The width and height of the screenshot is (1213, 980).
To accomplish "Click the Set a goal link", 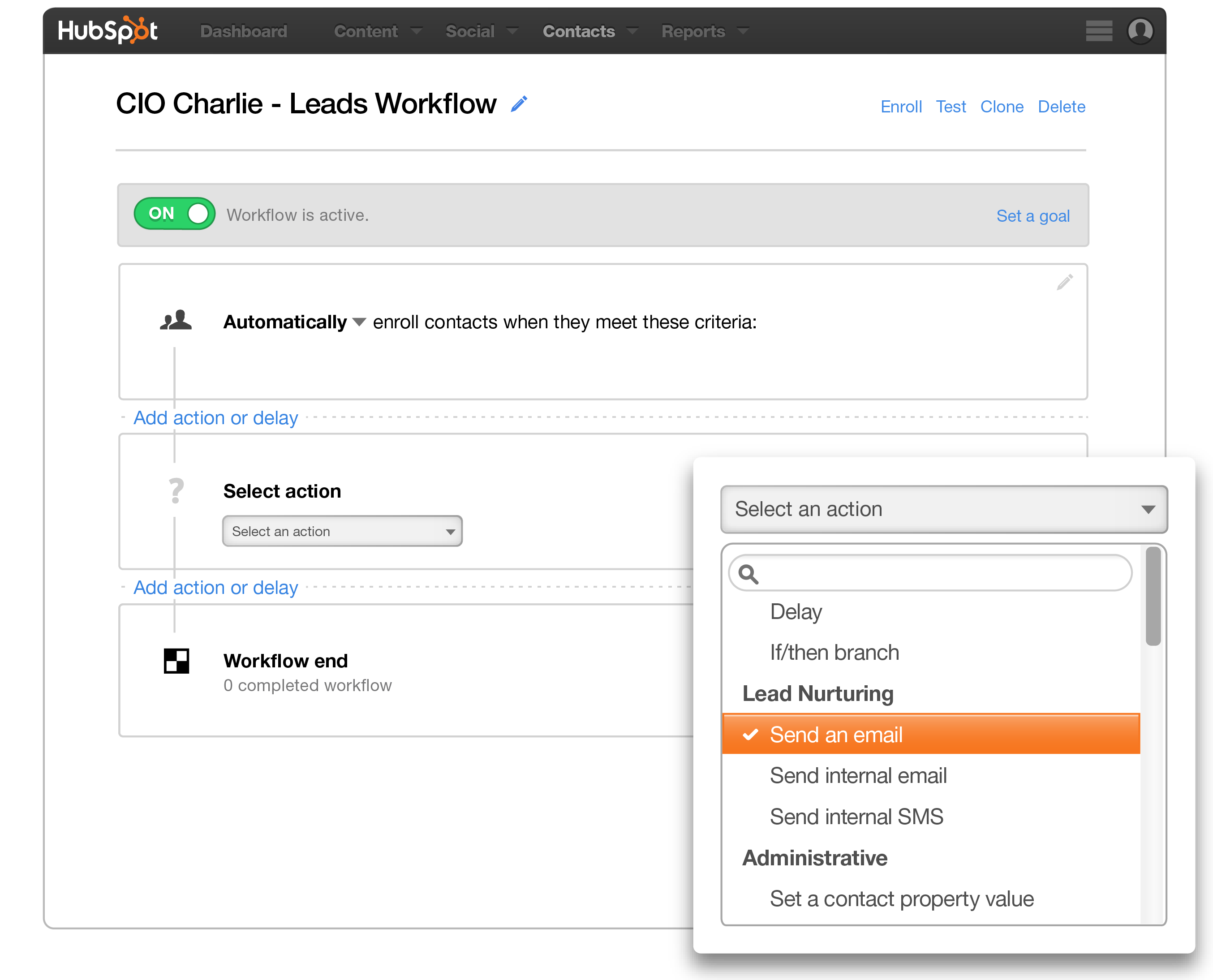I will 1032,215.
